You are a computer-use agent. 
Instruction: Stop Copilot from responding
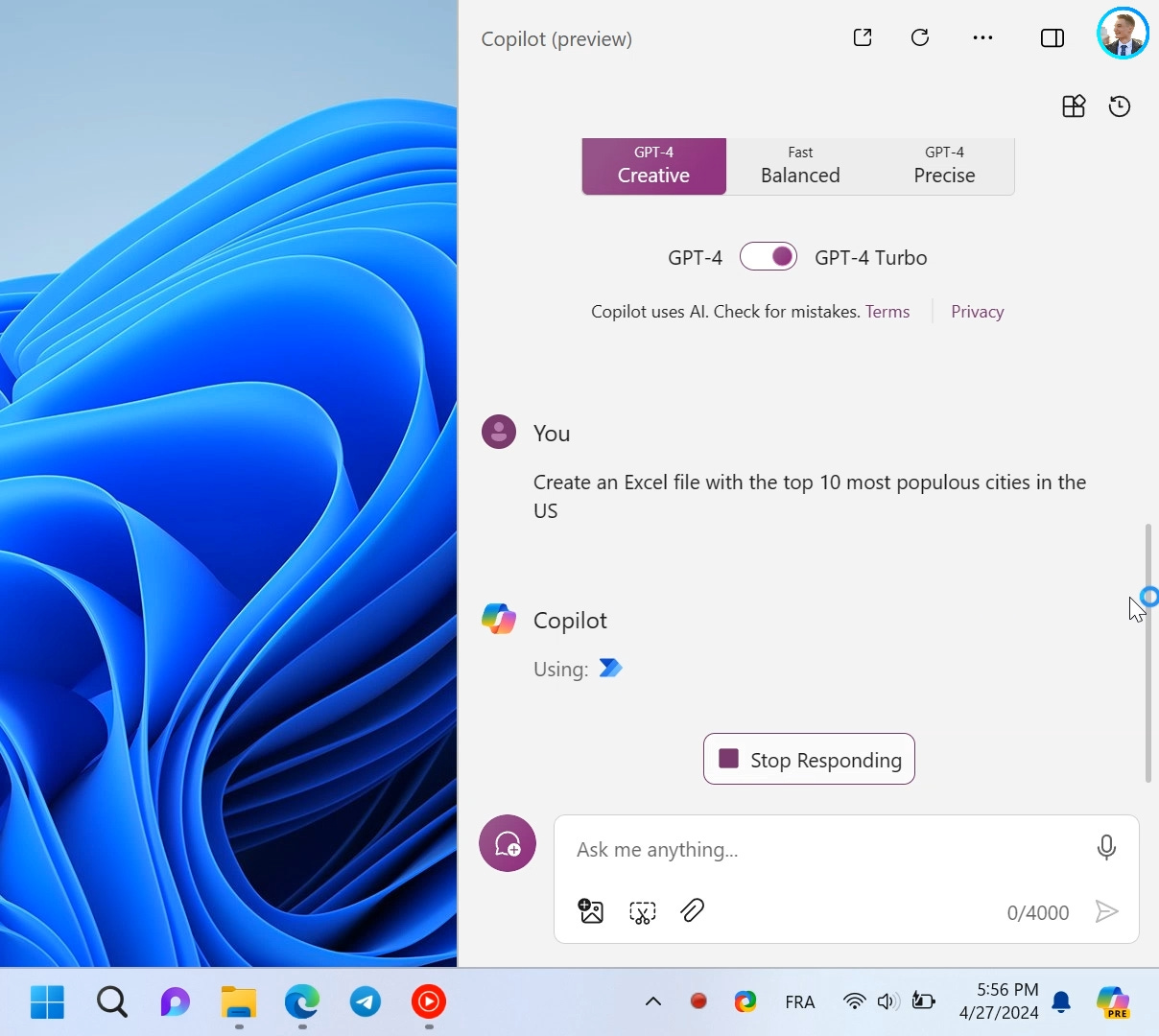[x=809, y=759]
